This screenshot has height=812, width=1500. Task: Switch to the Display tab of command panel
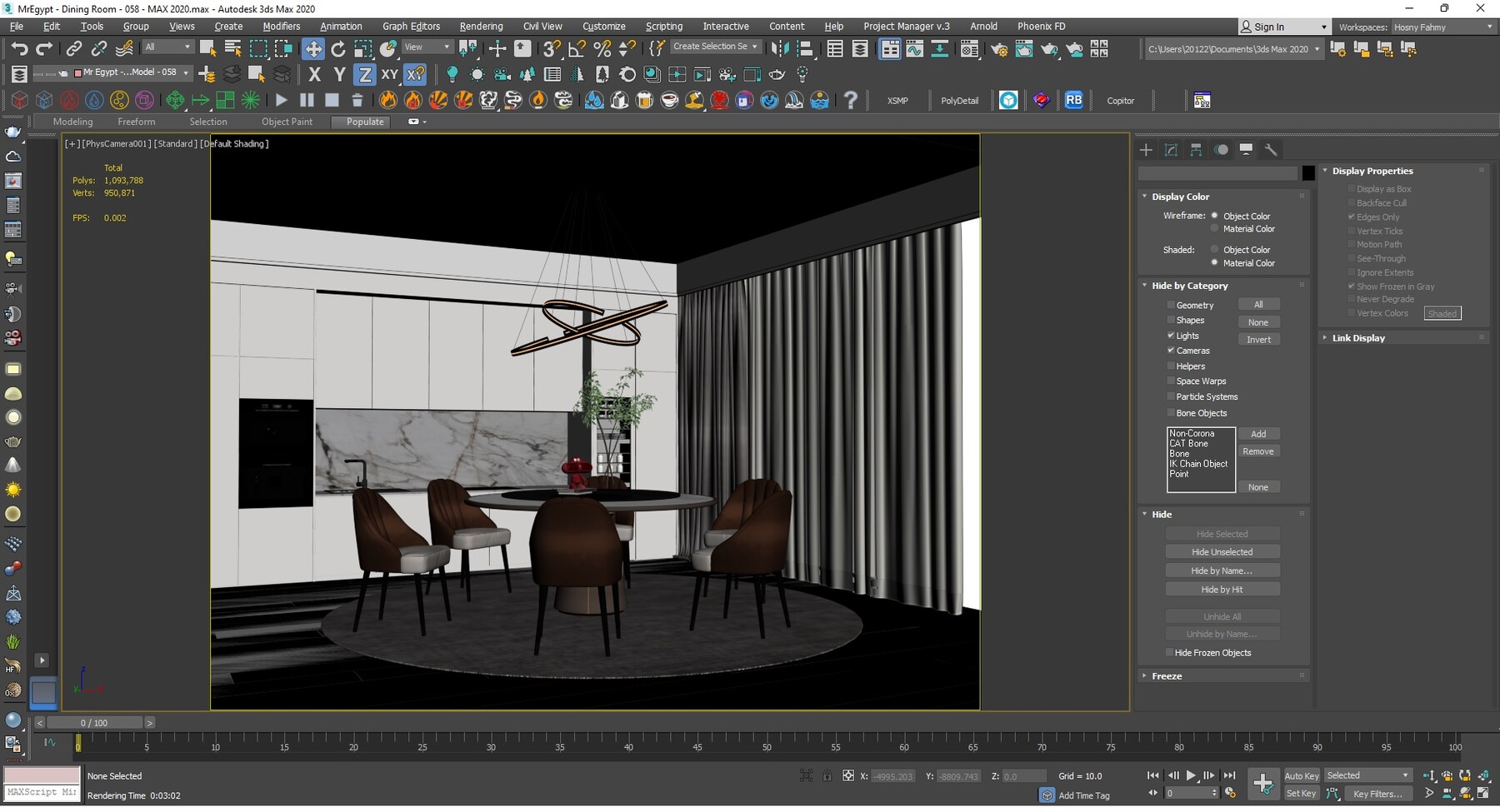1246,150
